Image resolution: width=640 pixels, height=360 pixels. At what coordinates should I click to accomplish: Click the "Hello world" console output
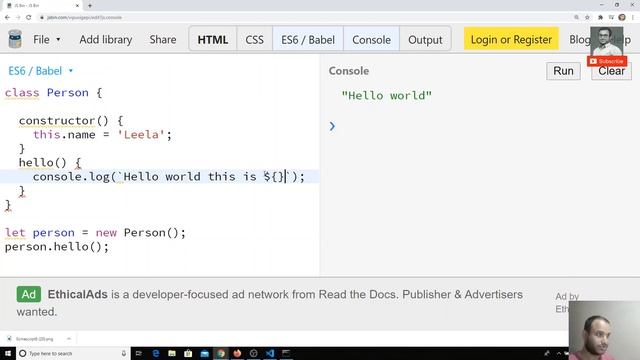tap(387, 96)
